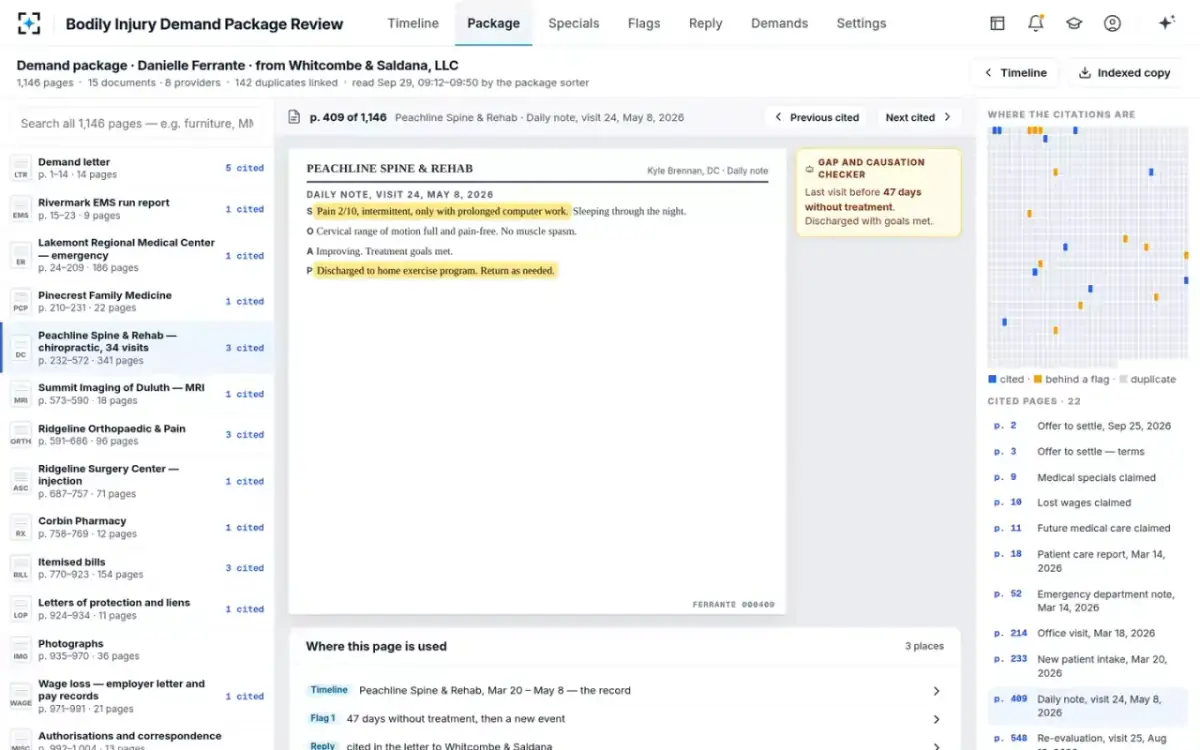Open the Demand letter 5 cited link
Image resolution: width=1200 pixels, height=750 pixels.
coord(244,168)
